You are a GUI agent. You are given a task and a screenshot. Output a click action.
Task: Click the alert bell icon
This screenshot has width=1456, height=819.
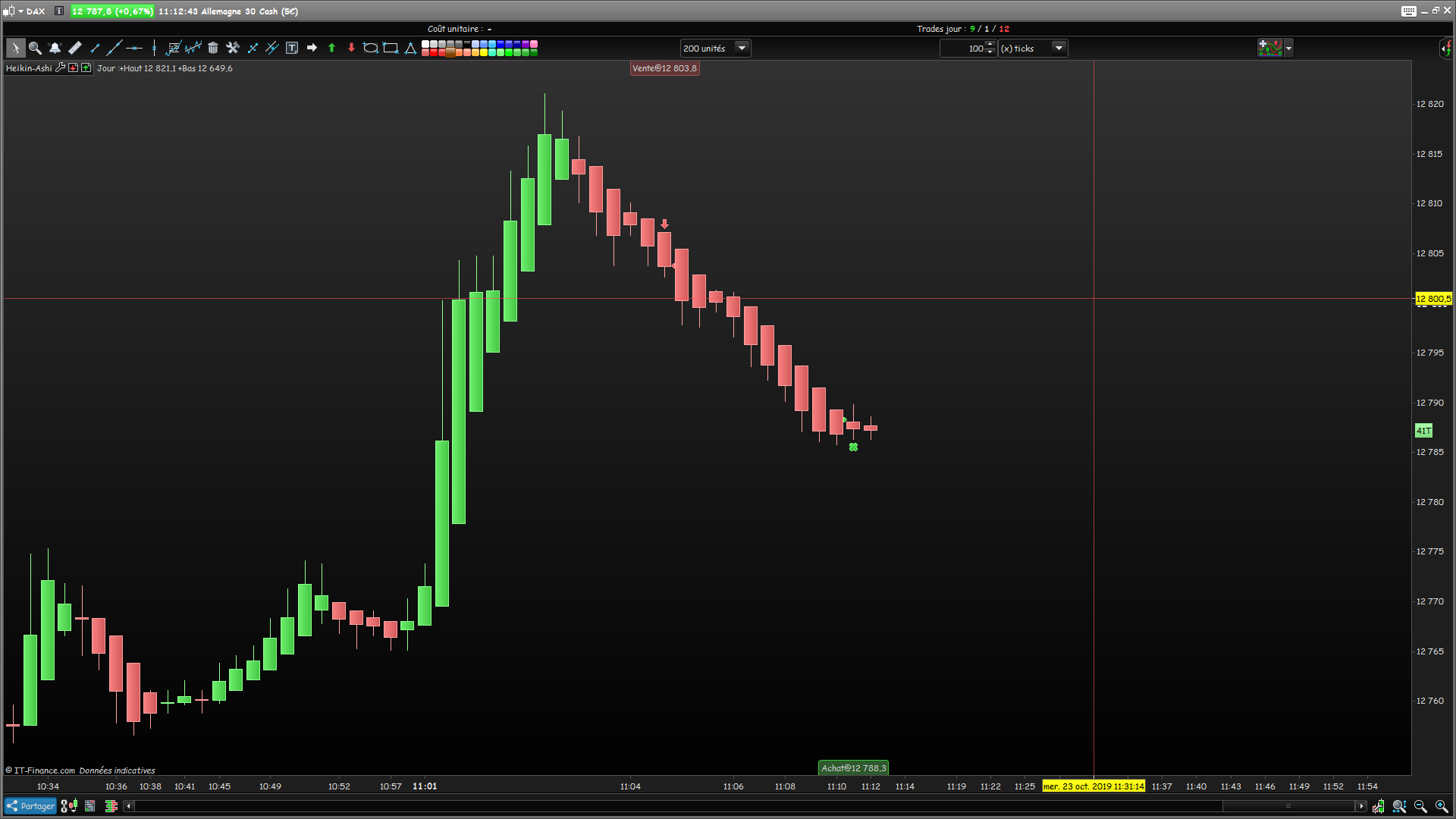point(55,48)
